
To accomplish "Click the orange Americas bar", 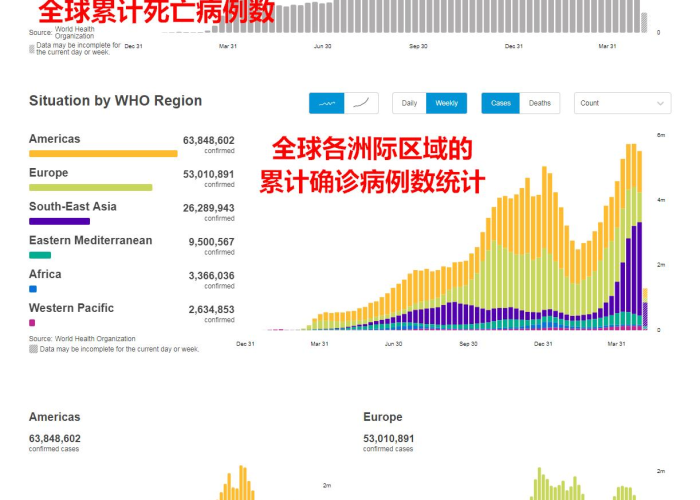I will click(x=103, y=154).
